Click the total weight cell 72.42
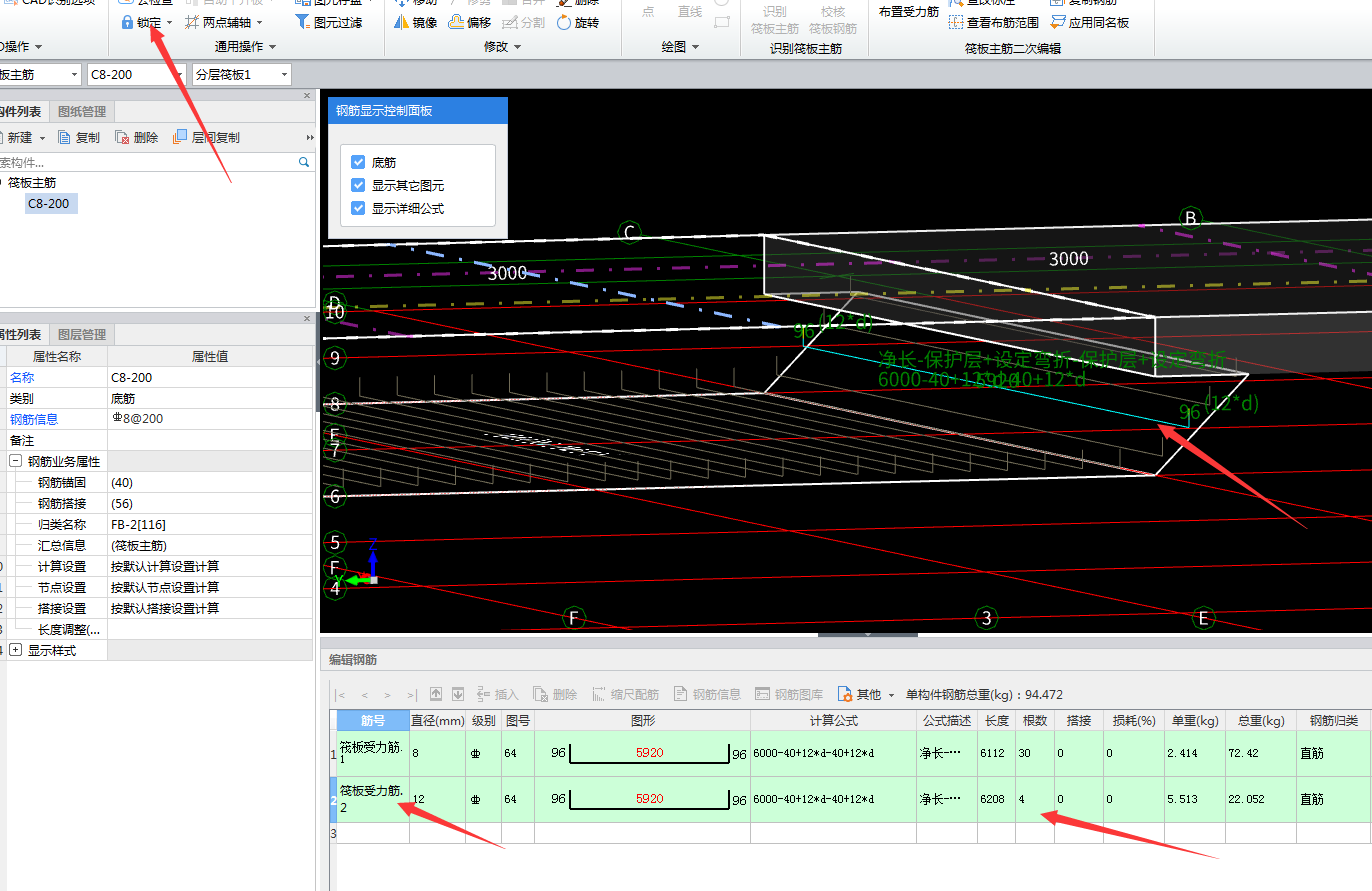1372x891 pixels. pos(1260,753)
